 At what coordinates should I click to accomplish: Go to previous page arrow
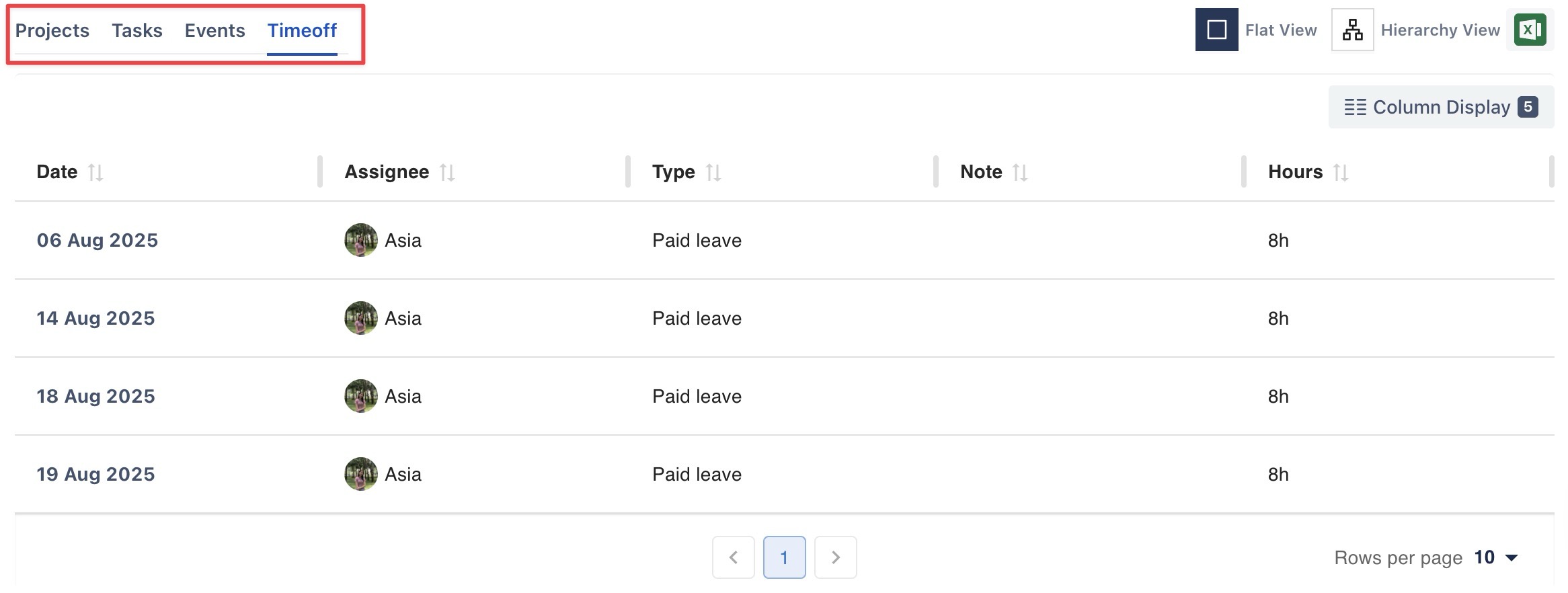pyautogui.click(x=734, y=557)
